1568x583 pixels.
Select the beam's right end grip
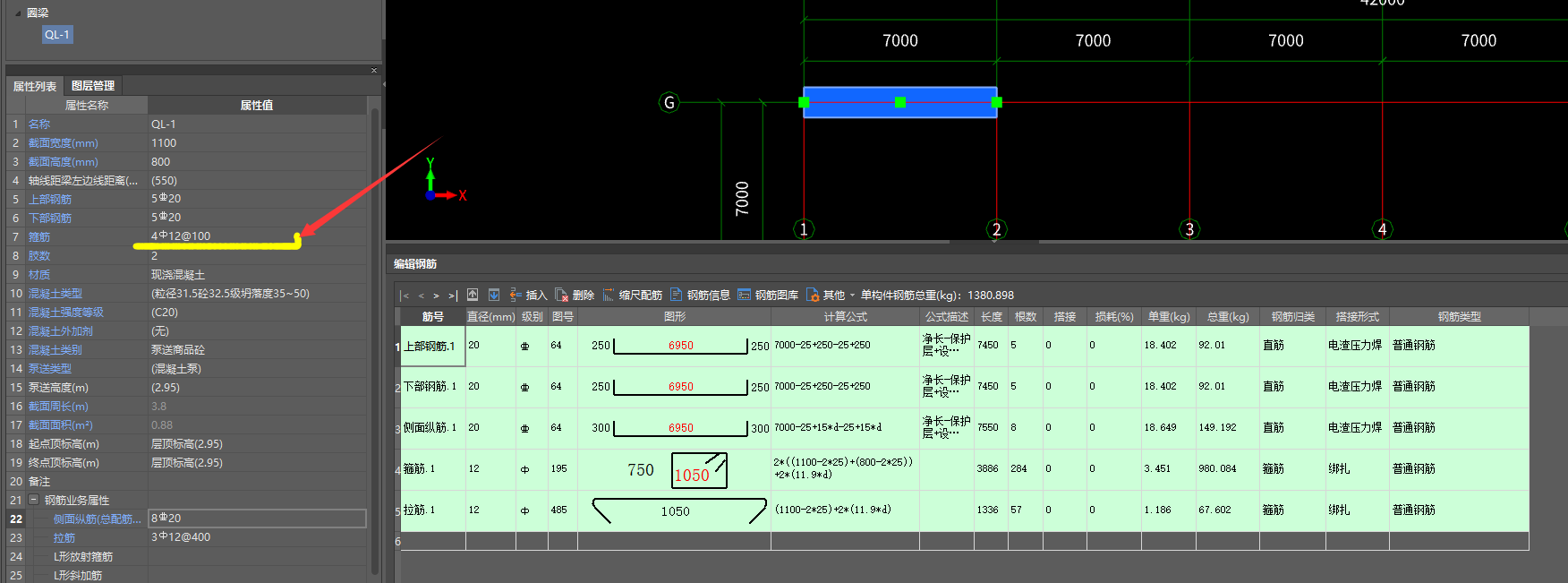[997, 102]
